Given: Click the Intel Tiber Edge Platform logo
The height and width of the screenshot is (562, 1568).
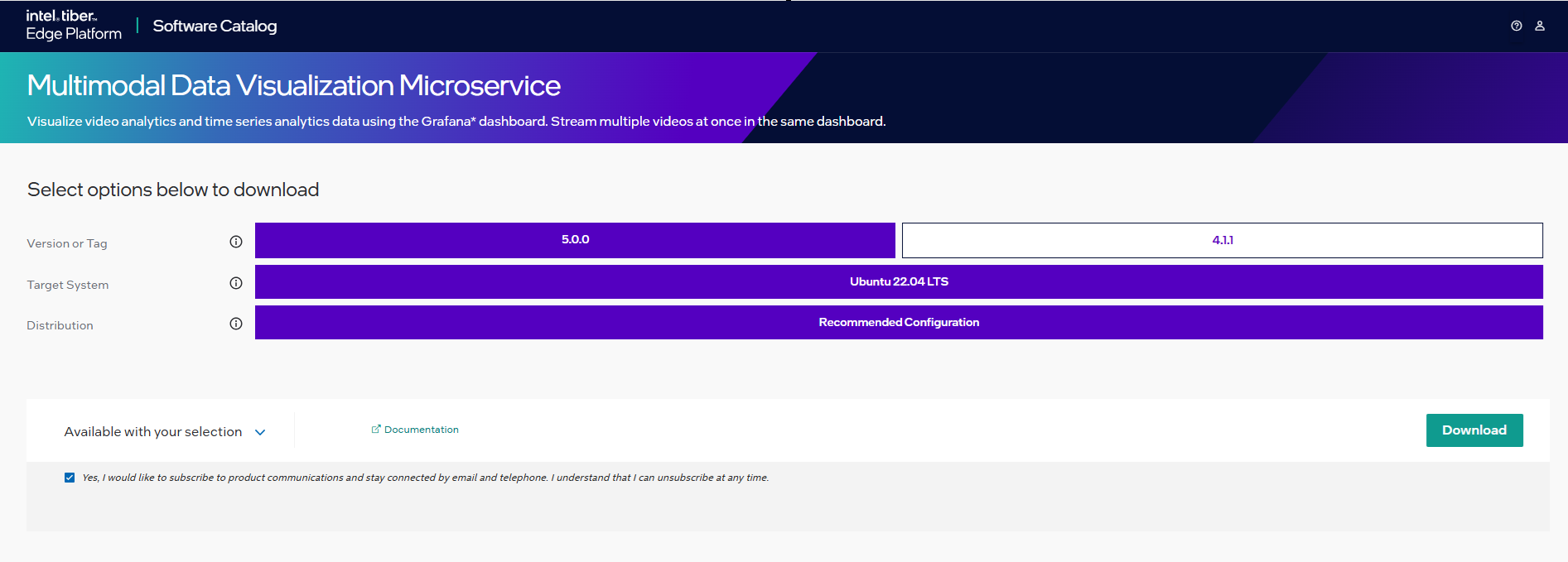Looking at the screenshot, I should click(x=74, y=25).
